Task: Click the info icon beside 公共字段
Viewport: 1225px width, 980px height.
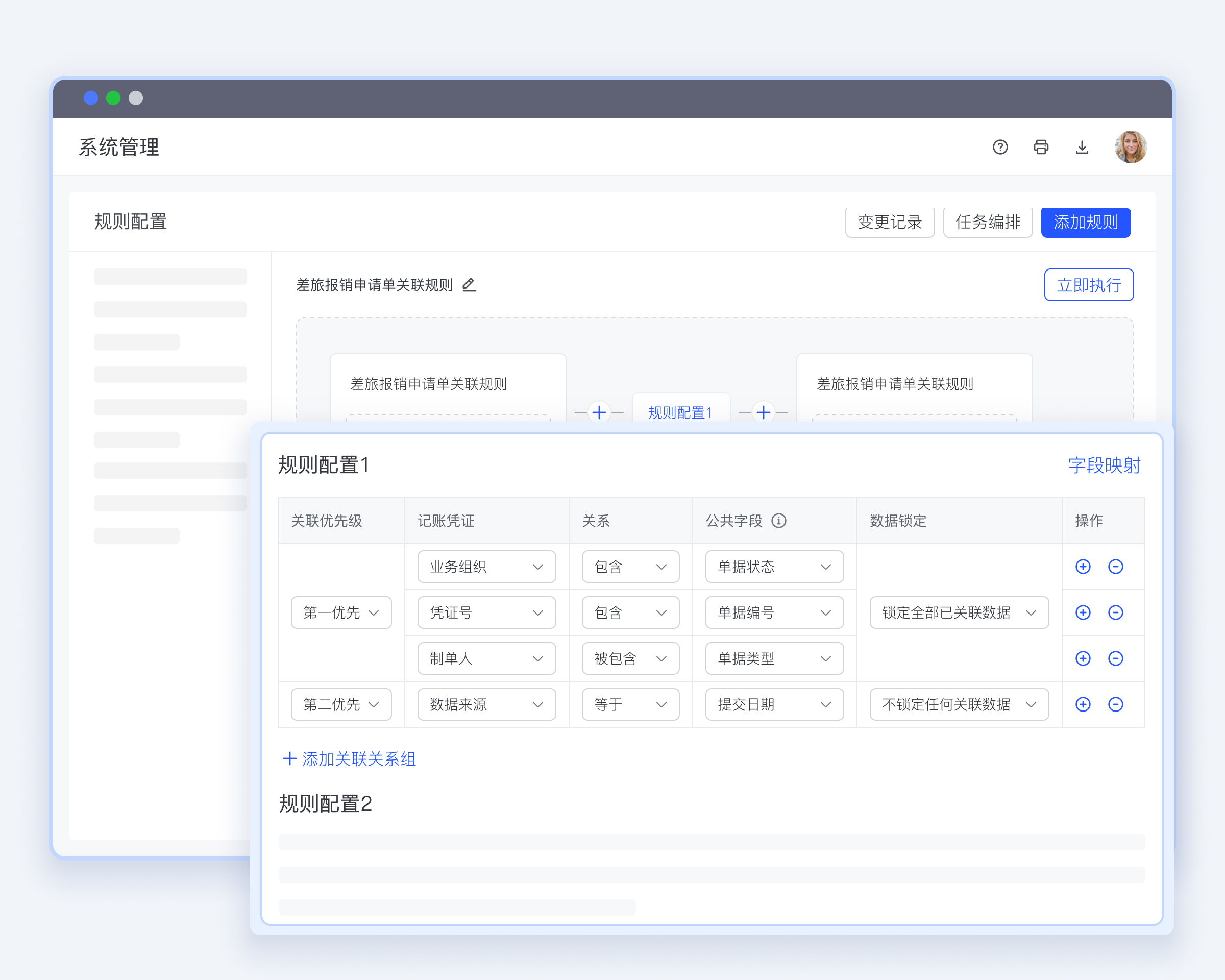Action: [x=778, y=521]
